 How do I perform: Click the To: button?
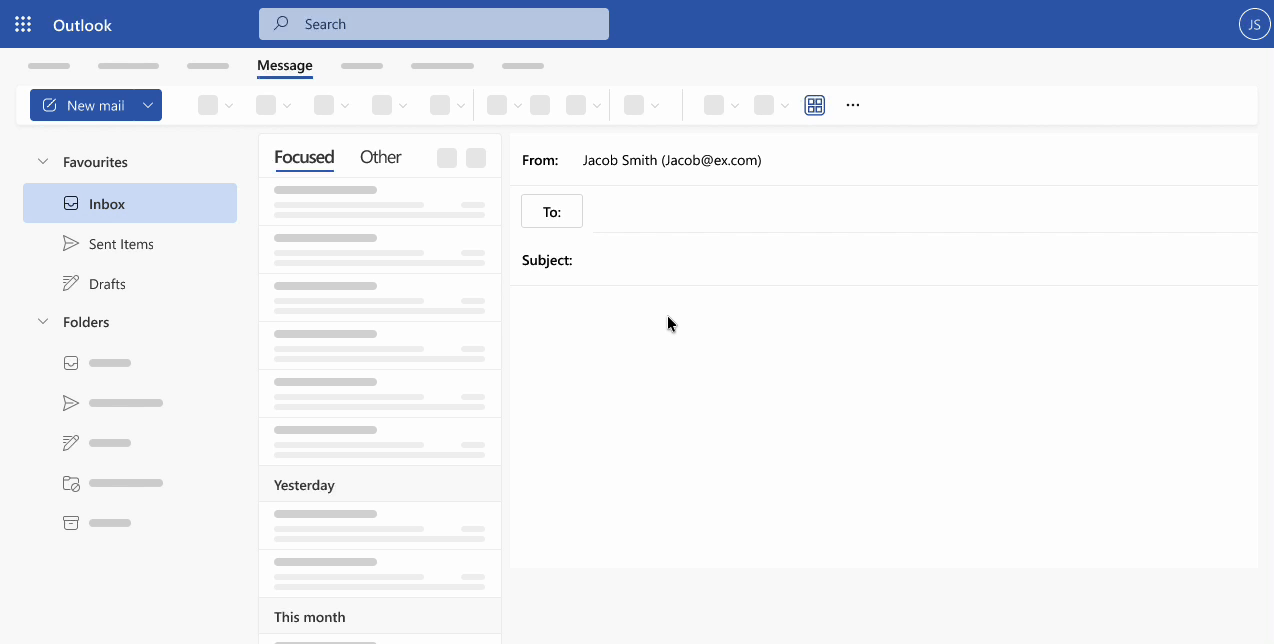click(552, 211)
